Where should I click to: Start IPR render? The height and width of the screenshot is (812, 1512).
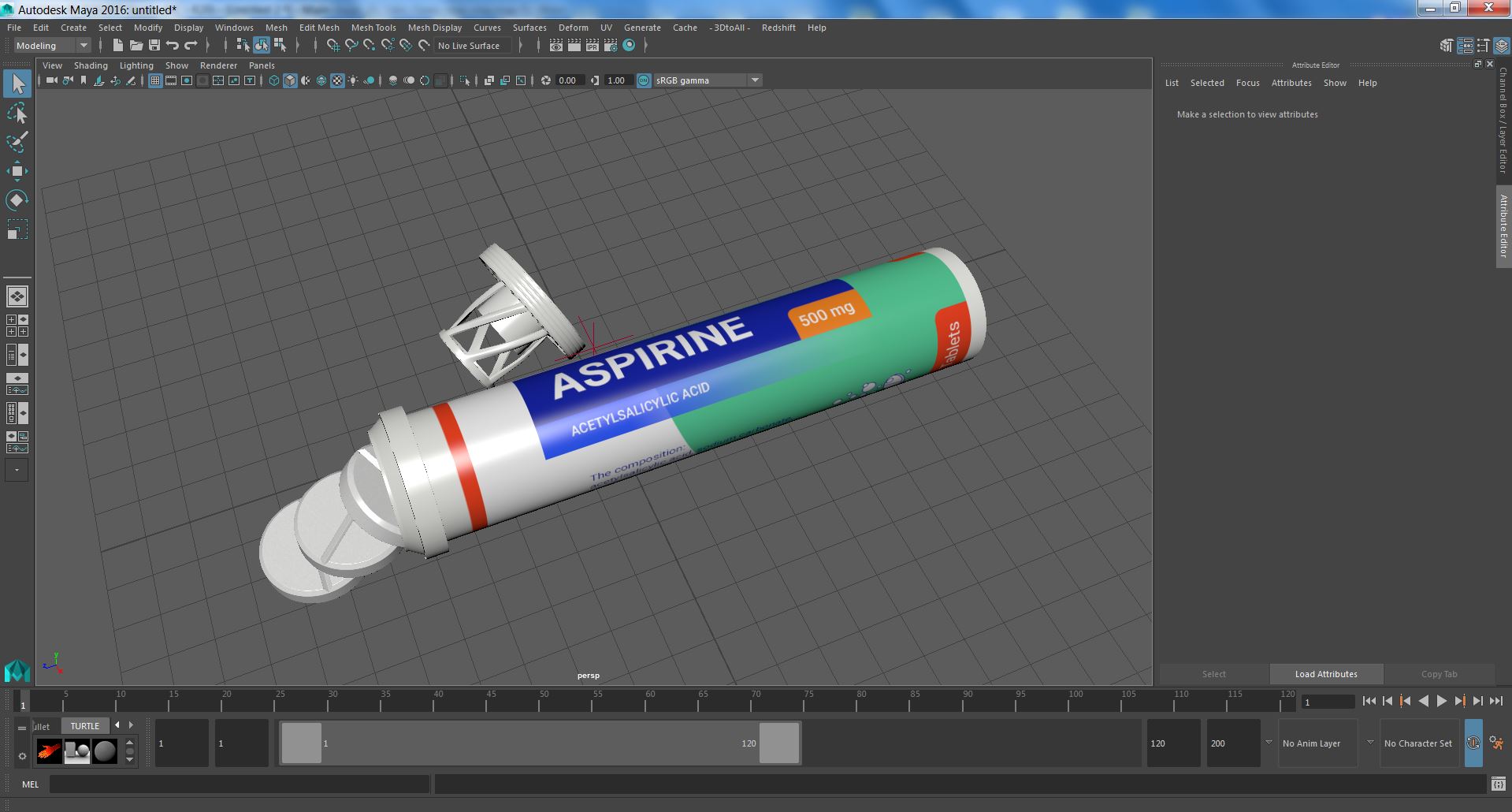593,45
